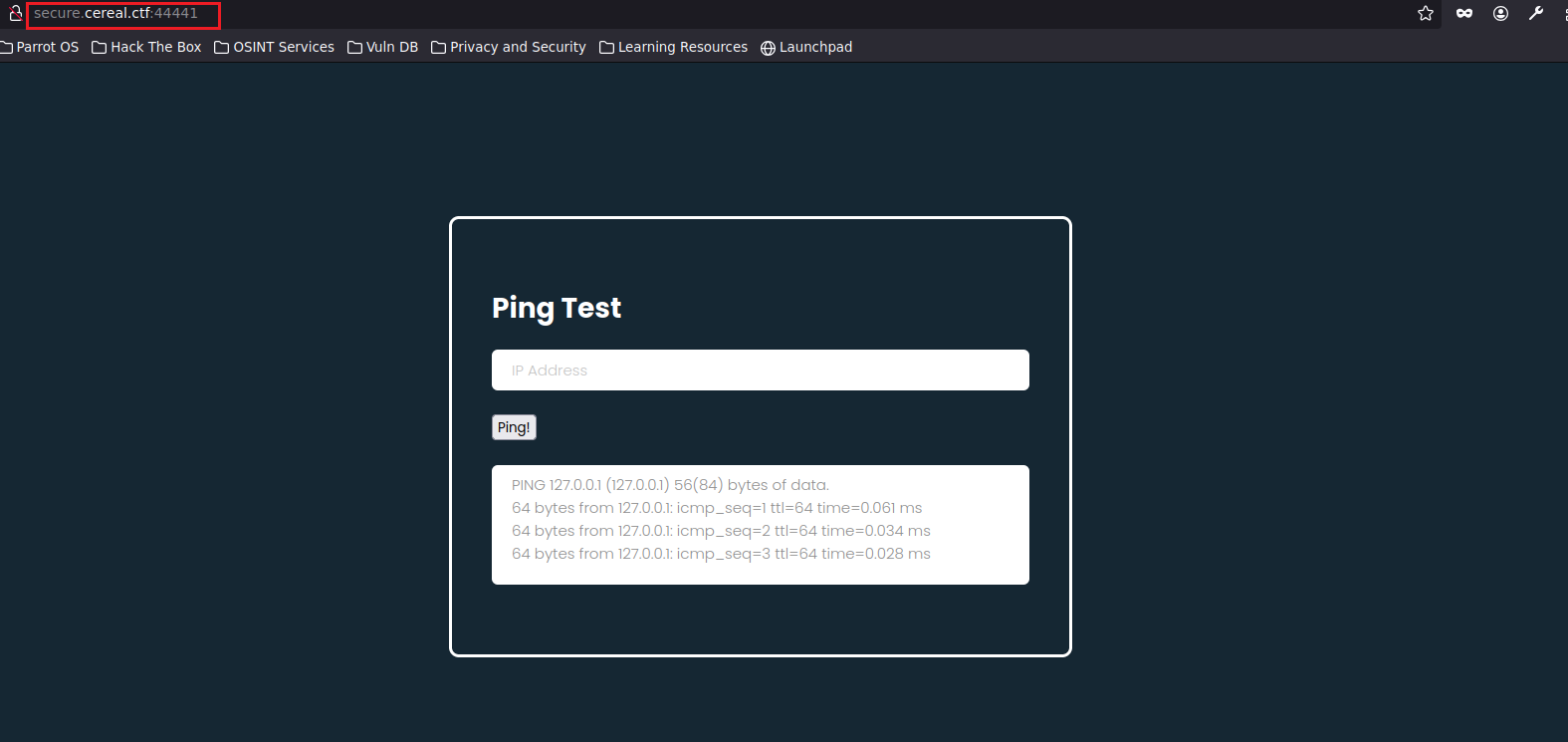
Task: Open the OSINT Services bookmark folder
Action: tap(275, 47)
